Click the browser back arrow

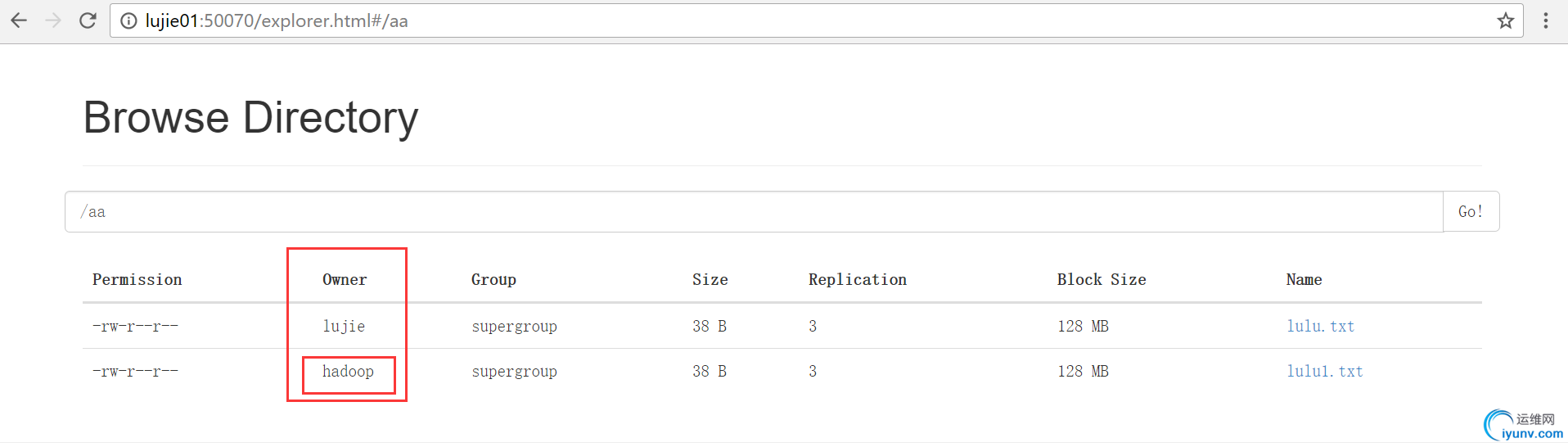[x=19, y=20]
